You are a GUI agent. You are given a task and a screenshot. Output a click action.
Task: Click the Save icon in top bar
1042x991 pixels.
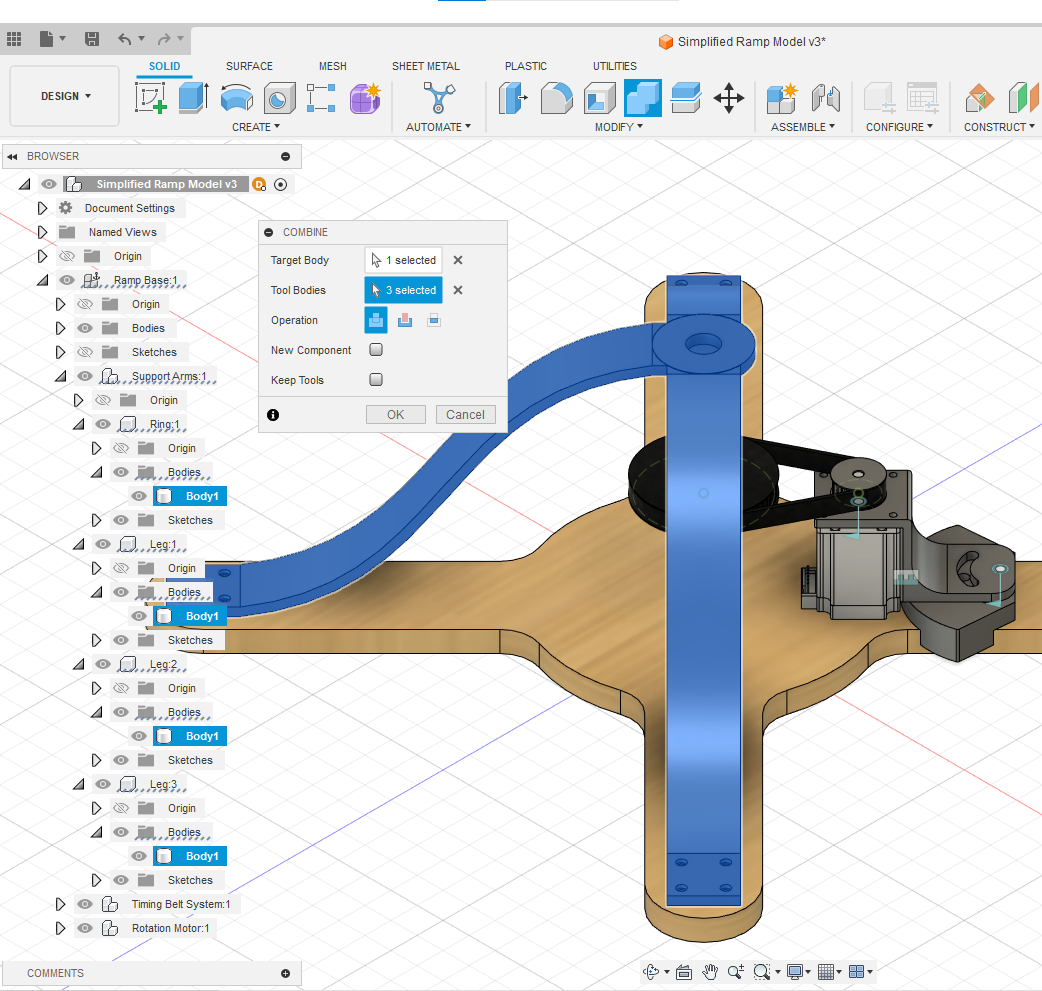(92, 39)
